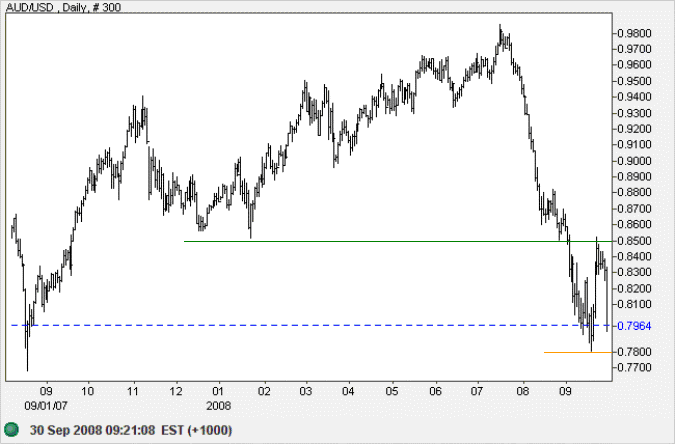Click the 0.9600 price axis label
Image resolution: width=675 pixels, height=444 pixels.
coord(634,65)
